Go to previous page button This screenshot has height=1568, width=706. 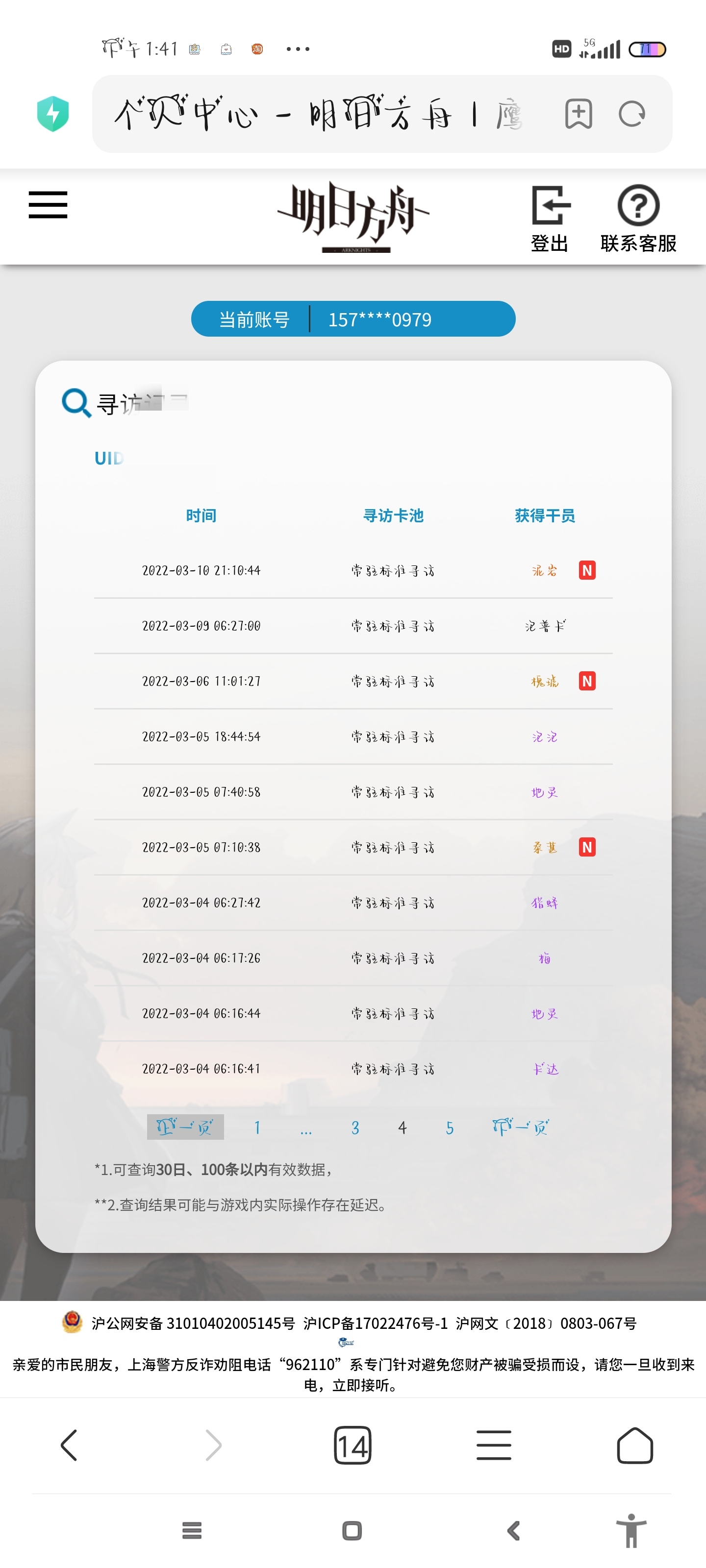[x=185, y=1127]
